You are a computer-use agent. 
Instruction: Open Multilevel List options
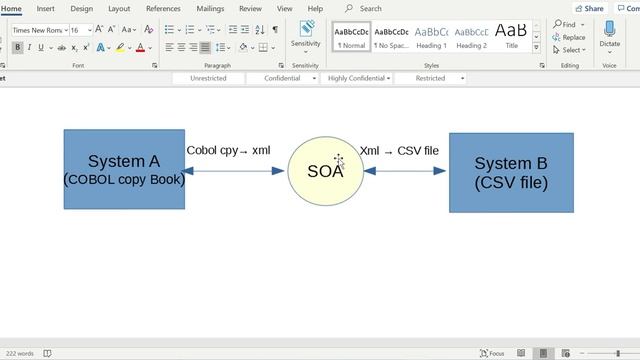coord(213,29)
